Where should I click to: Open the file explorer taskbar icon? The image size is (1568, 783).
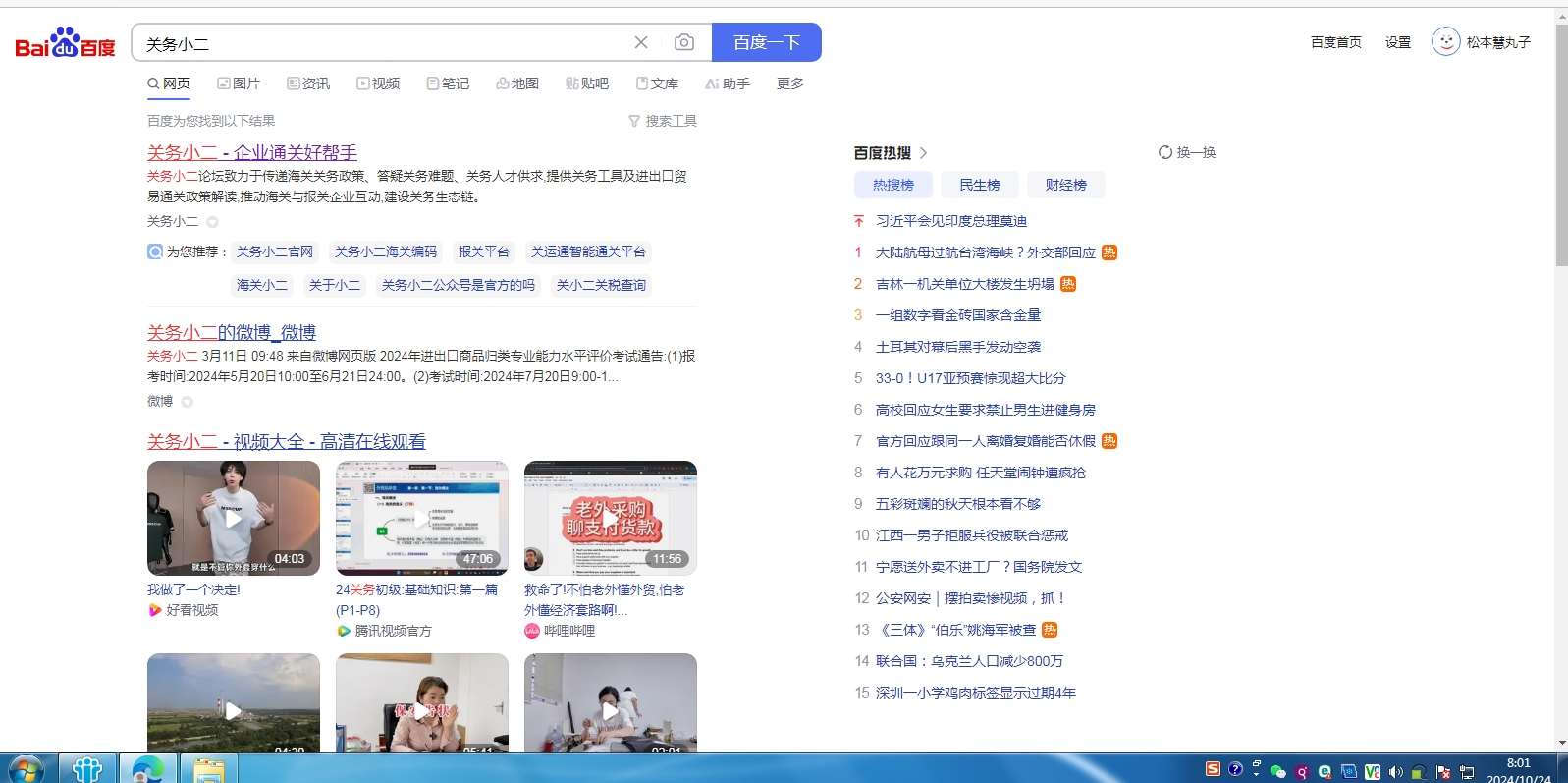tap(208, 769)
